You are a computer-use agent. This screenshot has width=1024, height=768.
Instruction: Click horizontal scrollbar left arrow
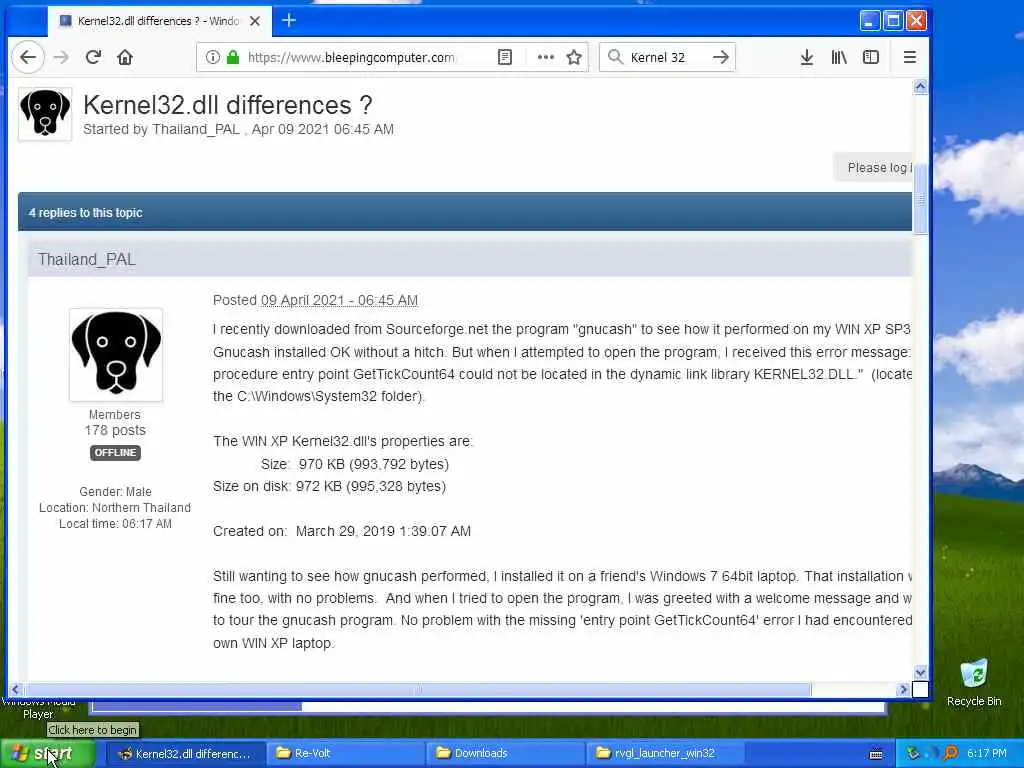15,689
